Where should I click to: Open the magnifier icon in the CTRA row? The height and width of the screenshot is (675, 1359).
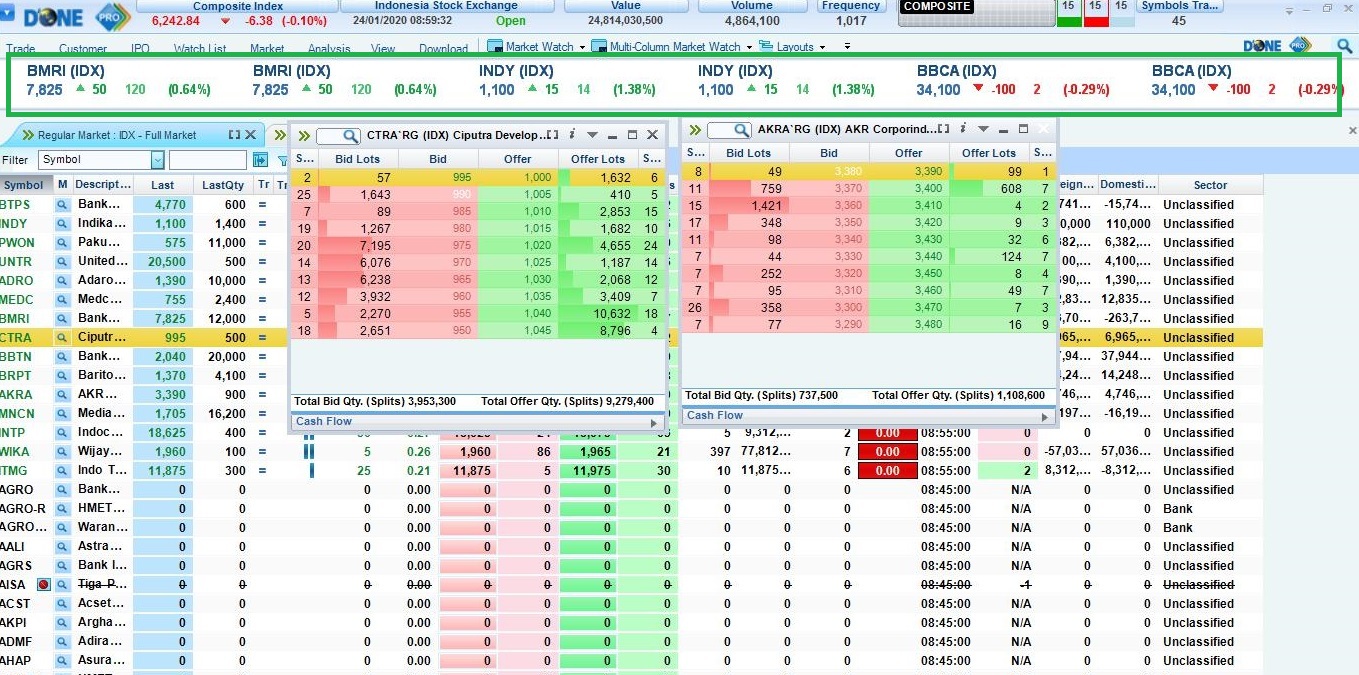point(62,338)
